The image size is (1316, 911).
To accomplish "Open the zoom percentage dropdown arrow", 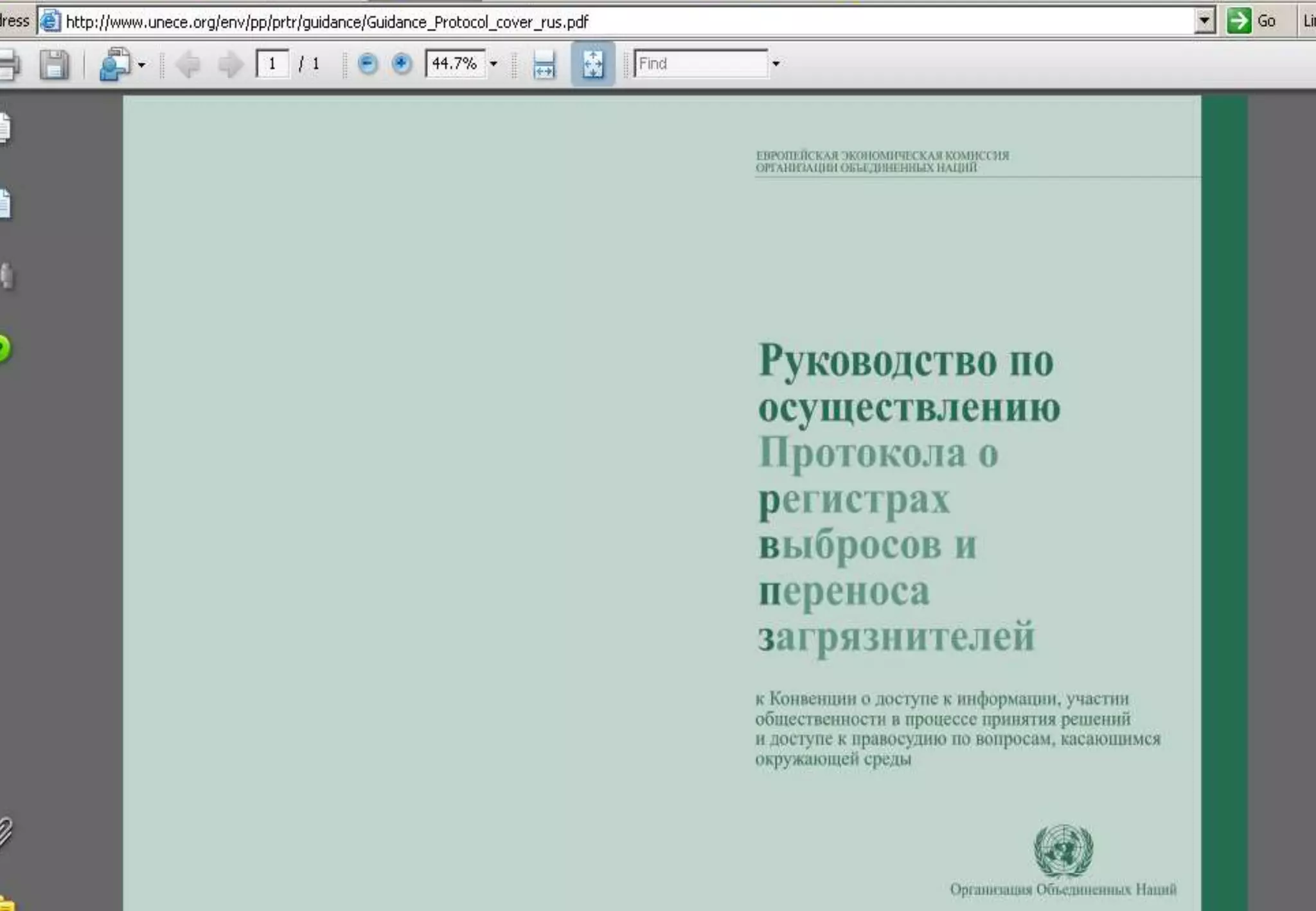I will coord(493,64).
